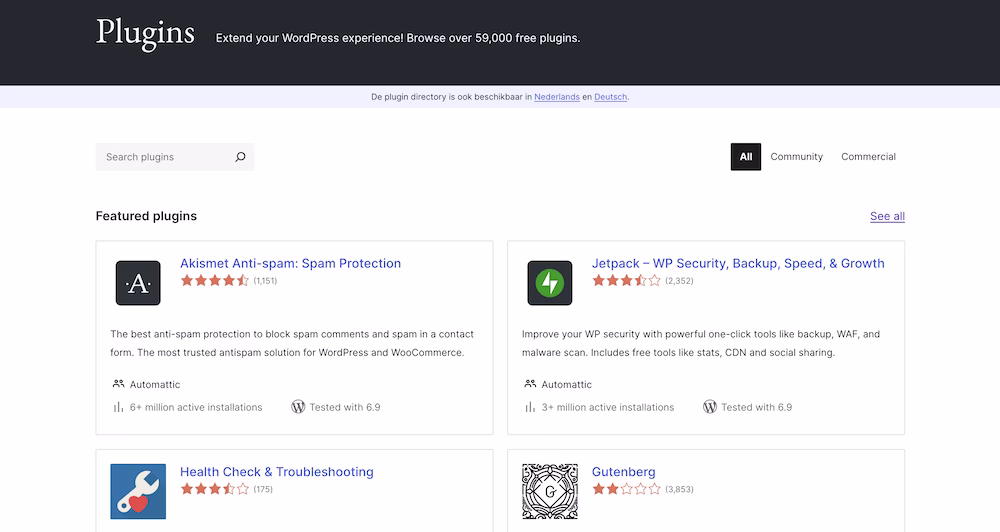Open the Jetpack – WP Security plugin title
This screenshot has height=532, width=1000.
[738, 263]
